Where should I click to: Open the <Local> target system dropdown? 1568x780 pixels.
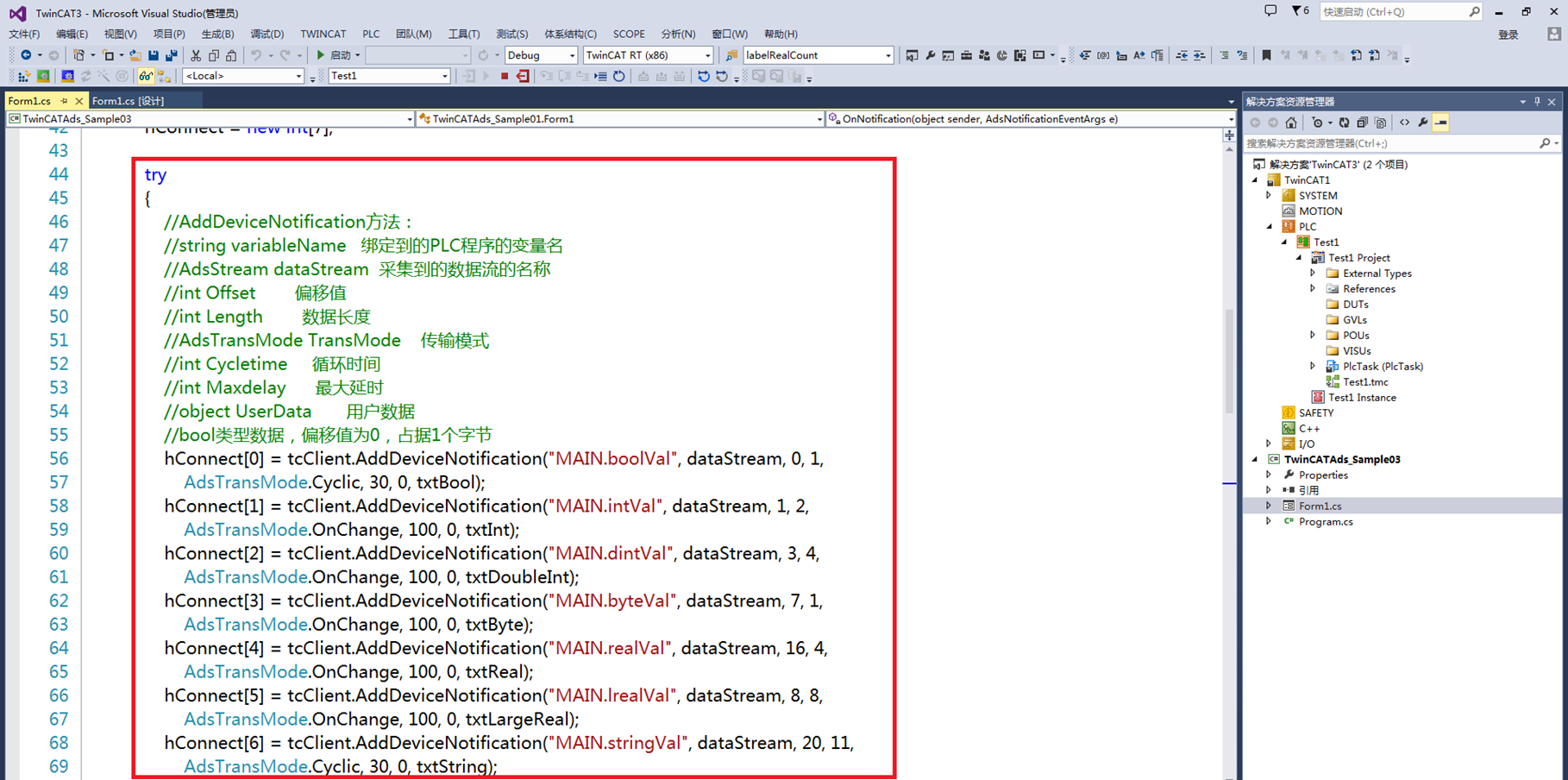243,76
